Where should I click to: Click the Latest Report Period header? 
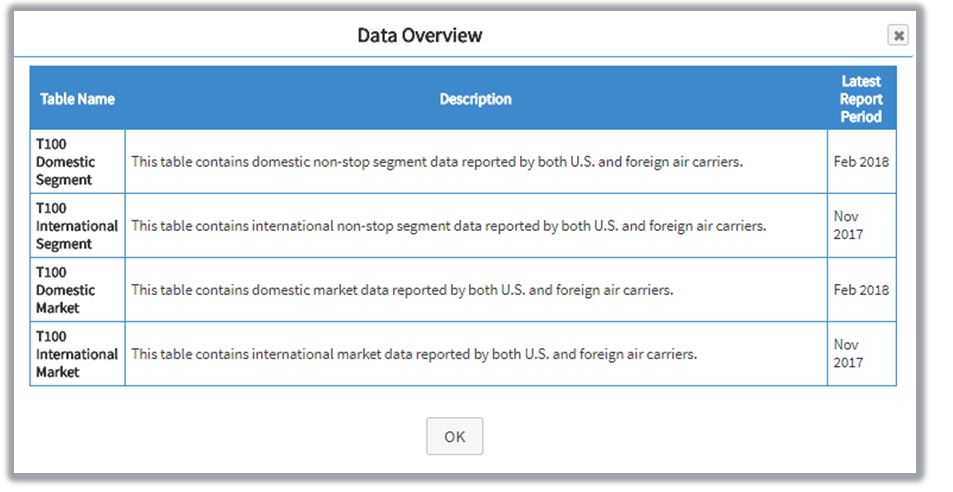click(x=860, y=99)
